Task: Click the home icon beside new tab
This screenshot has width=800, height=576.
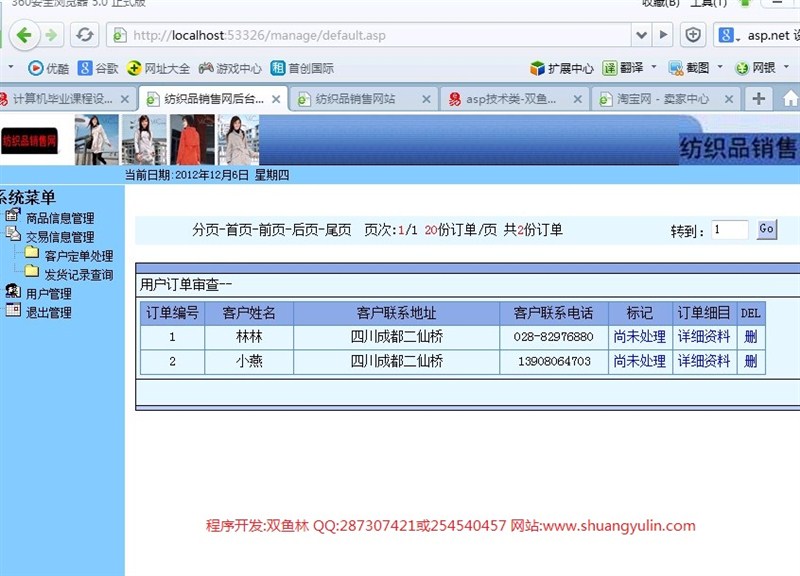Action: click(790, 99)
